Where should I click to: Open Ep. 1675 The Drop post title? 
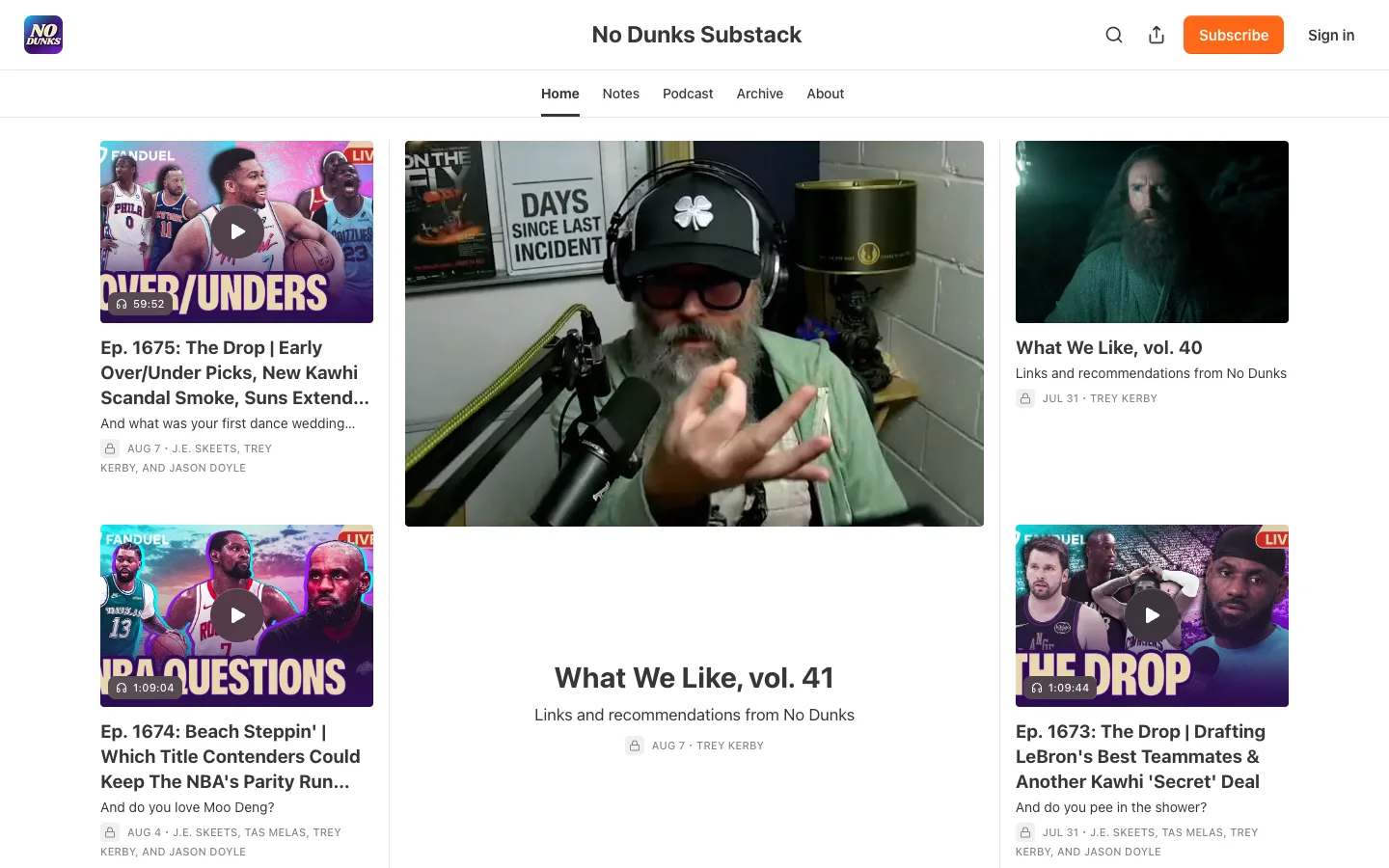235,372
